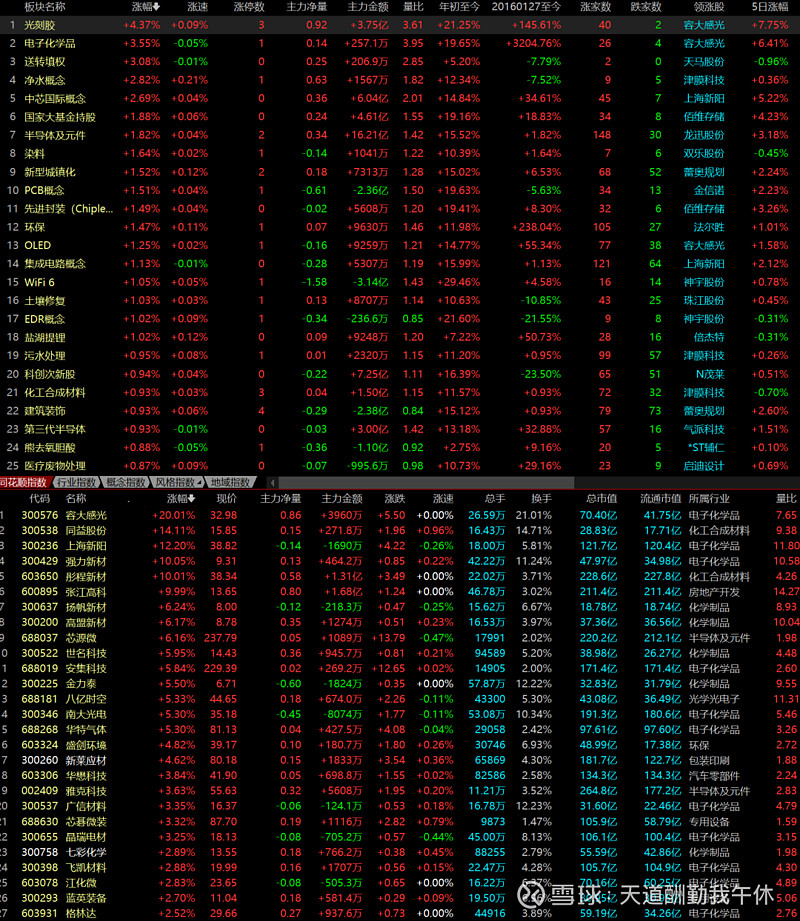Viewport: 800px width, 921px height.
Task: Select the 光刻胶 sector row
Action: [x=400, y=25]
